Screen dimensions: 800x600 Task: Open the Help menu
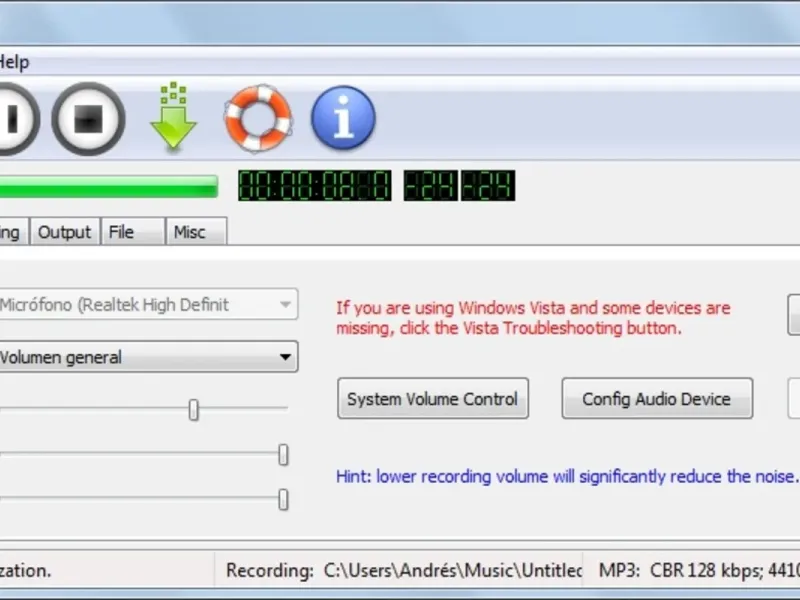pyautogui.click(x=14, y=62)
